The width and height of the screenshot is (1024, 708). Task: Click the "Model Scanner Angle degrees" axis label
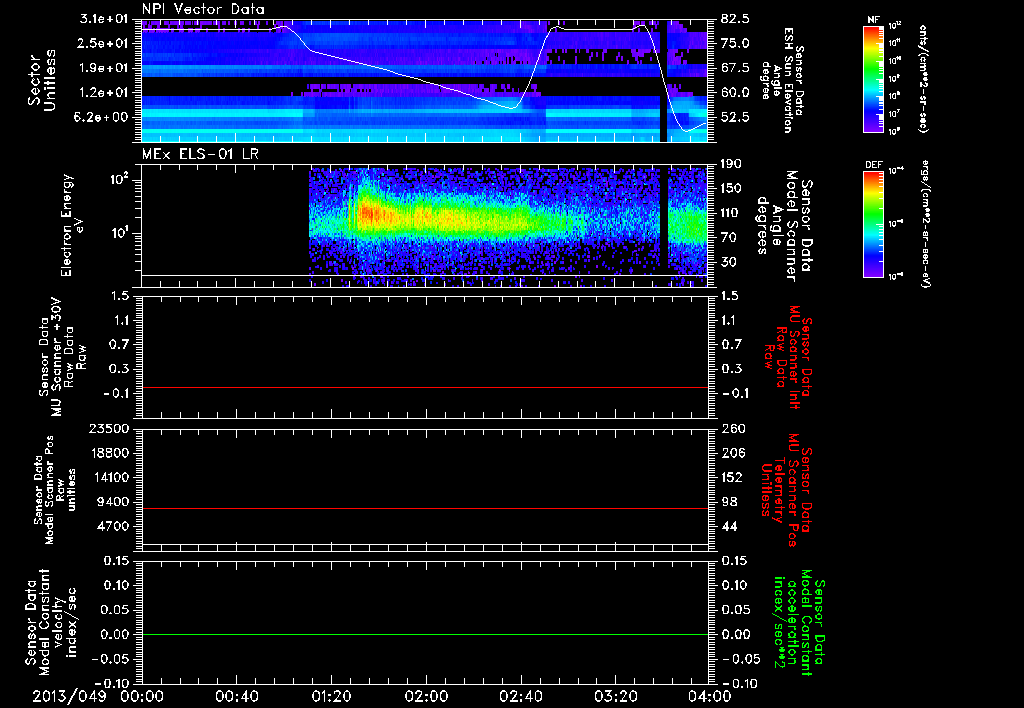tap(784, 226)
